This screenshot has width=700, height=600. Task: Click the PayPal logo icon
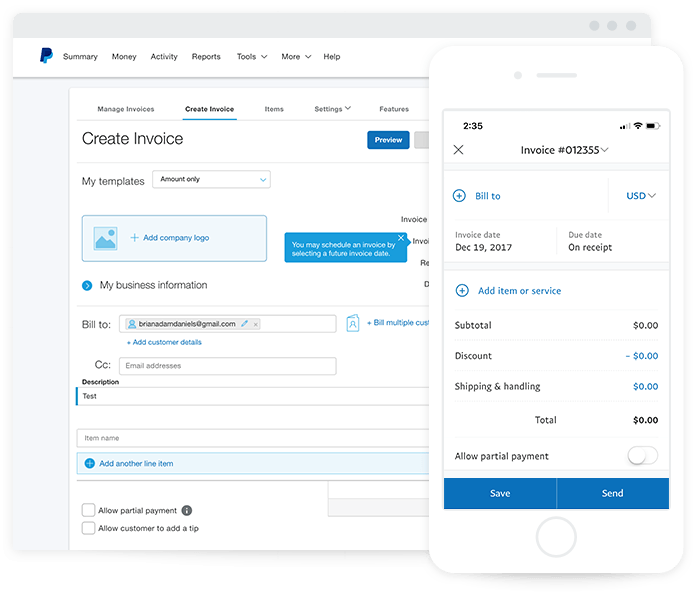tap(46, 56)
